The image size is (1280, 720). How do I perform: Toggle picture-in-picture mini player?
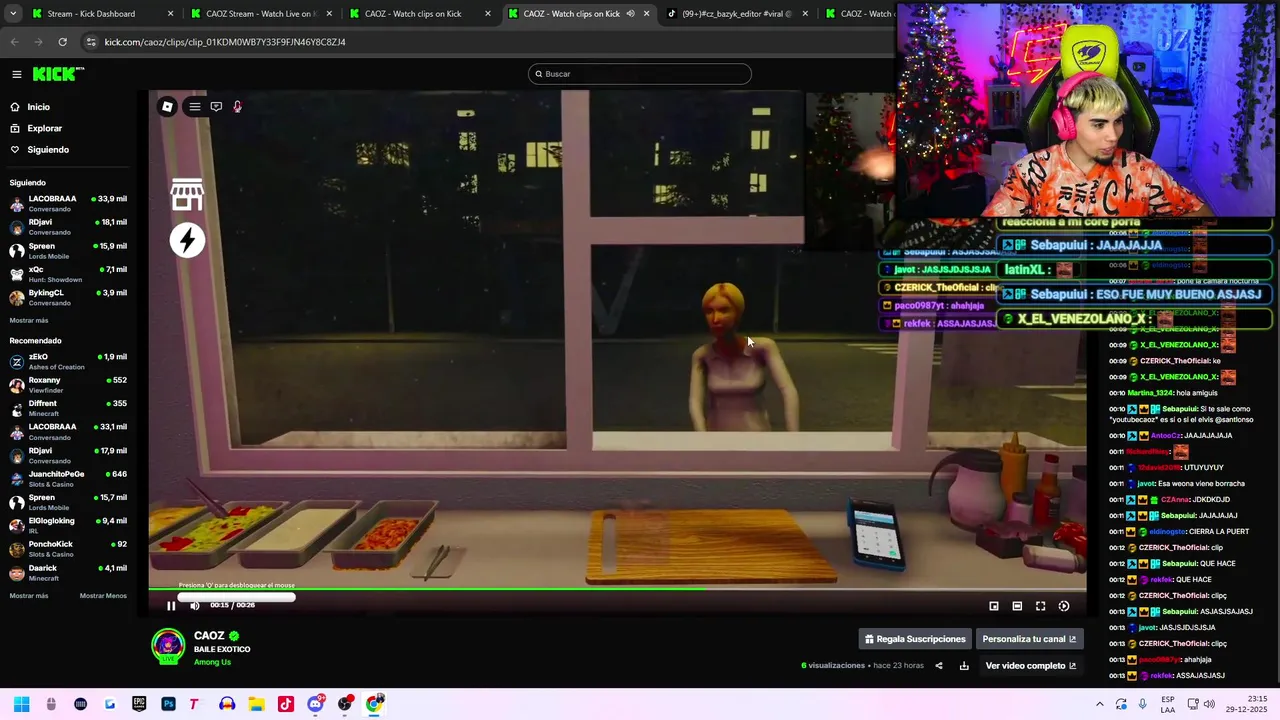pos(994,606)
